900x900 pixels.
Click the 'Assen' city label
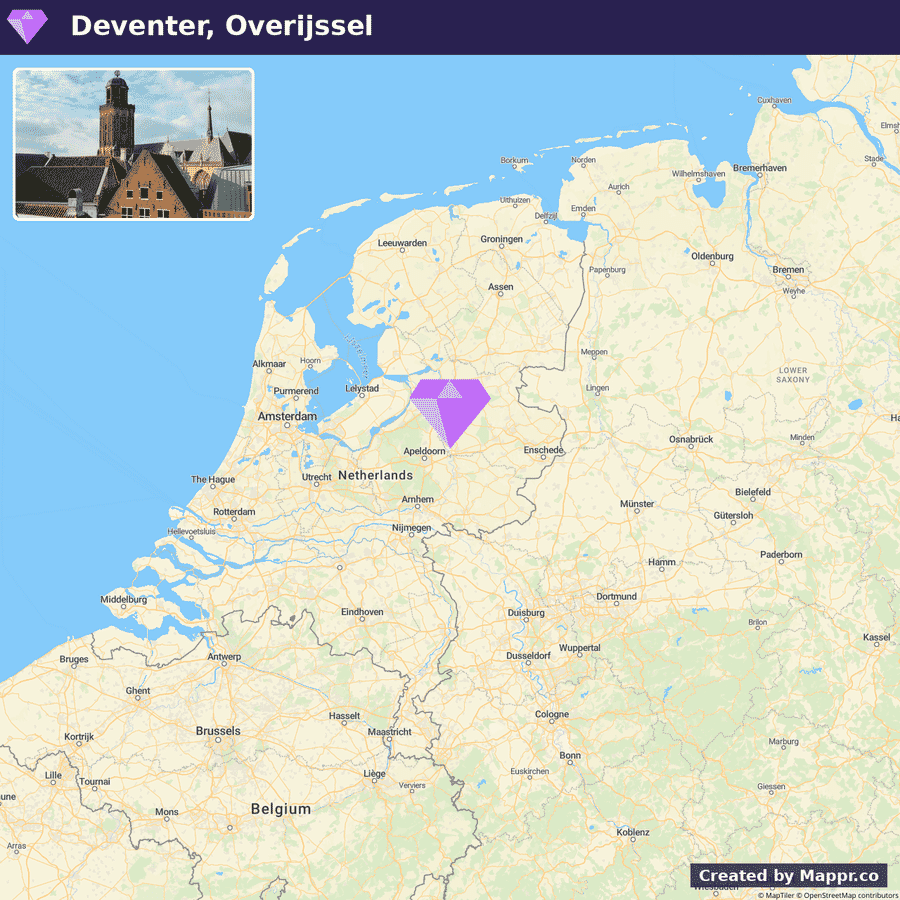click(x=501, y=286)
